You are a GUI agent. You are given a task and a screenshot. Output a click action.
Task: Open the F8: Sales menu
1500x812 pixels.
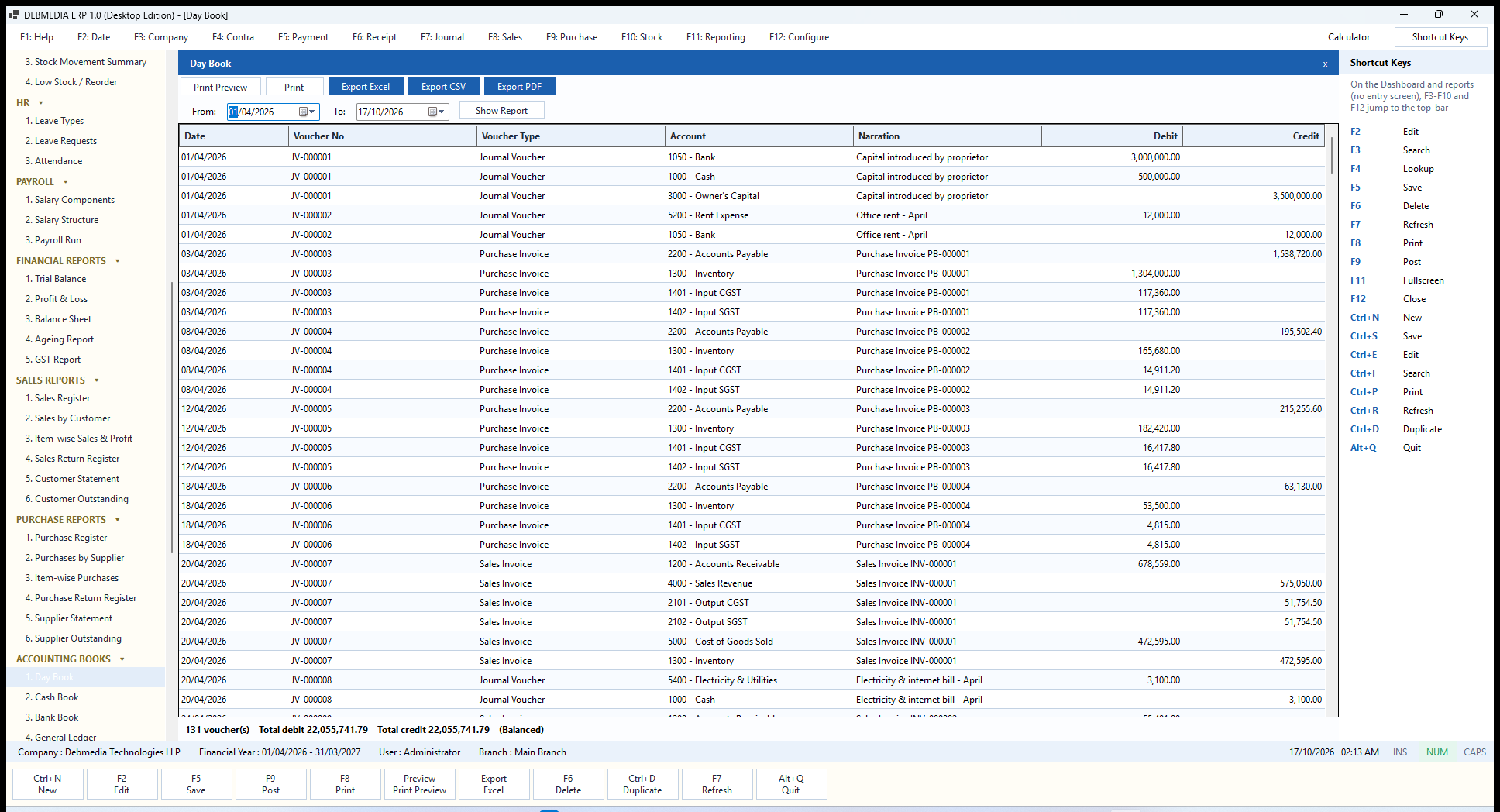505,37
